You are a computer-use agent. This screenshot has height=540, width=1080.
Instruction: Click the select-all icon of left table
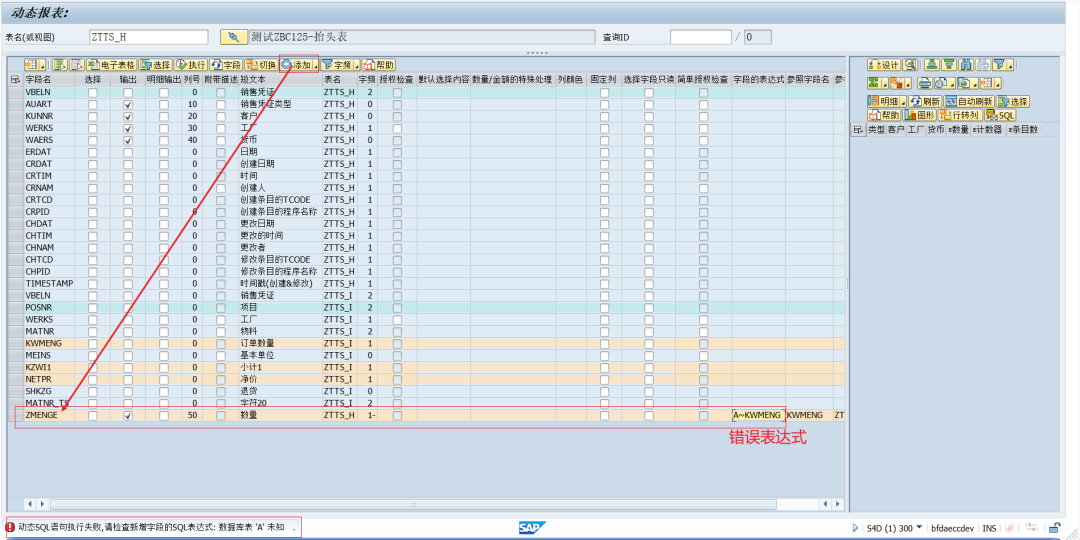coord(16,80)
